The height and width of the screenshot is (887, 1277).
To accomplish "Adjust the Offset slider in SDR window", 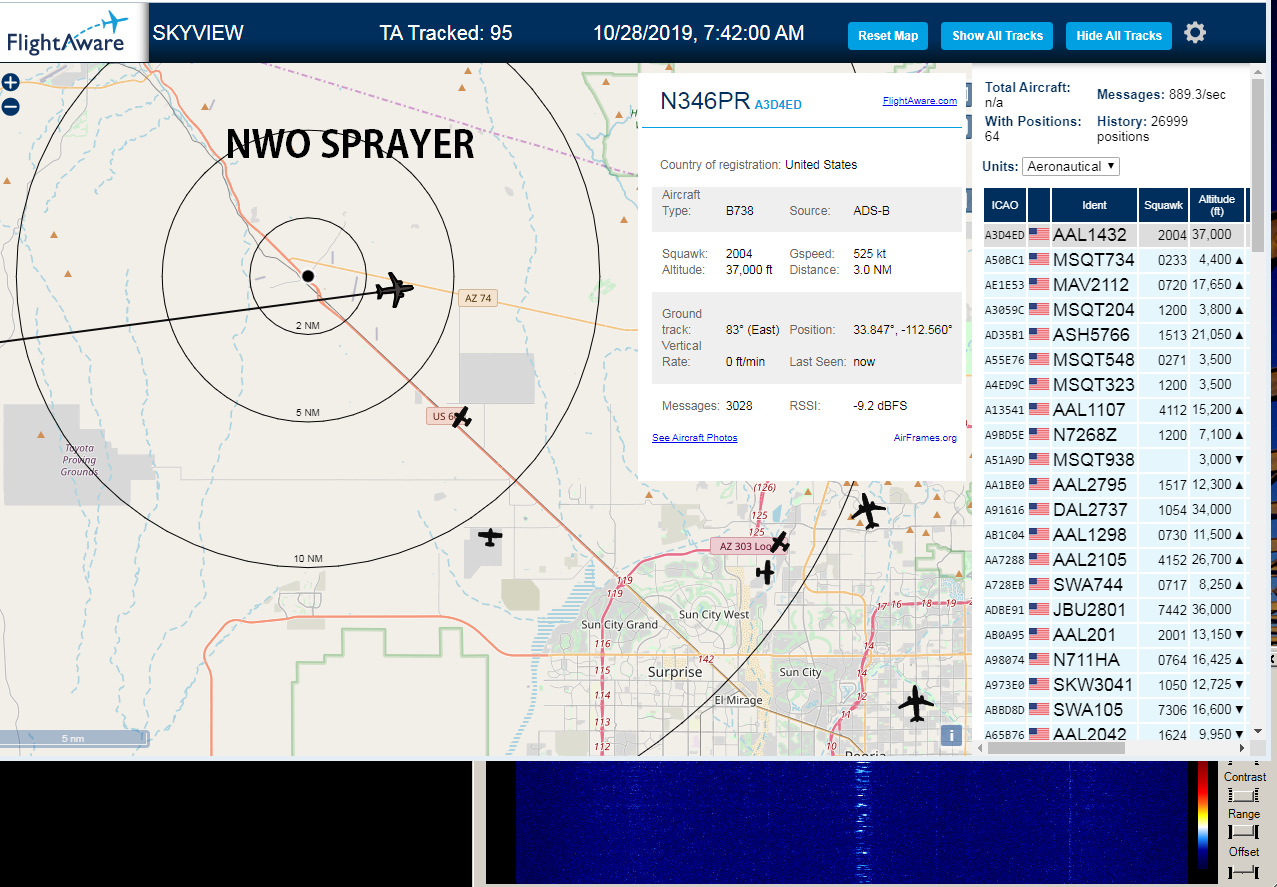I will pos(1243,871).
